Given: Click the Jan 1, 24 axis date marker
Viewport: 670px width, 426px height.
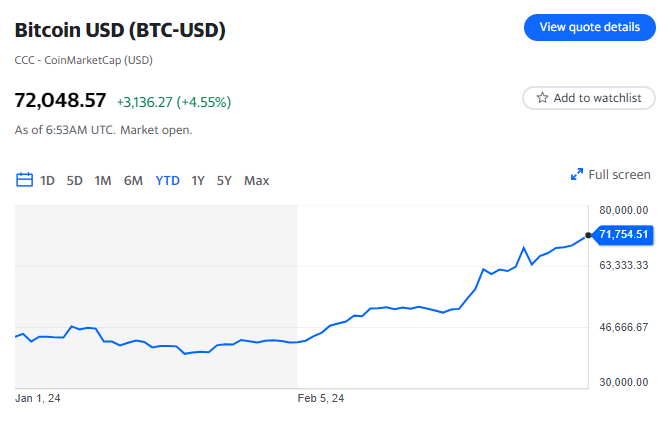Looking at the screenshot, I should pos(38,398).
